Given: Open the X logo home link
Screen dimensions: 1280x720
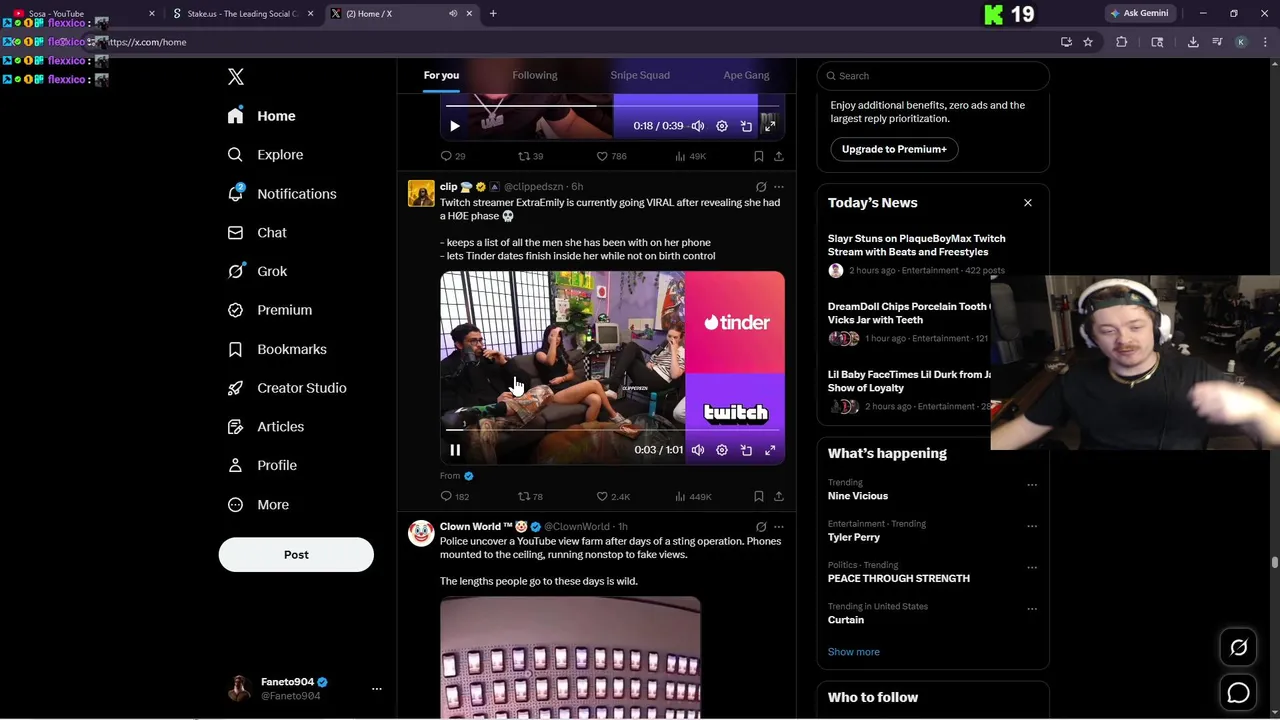Looking at the screenshot, I should pos(236,77).
